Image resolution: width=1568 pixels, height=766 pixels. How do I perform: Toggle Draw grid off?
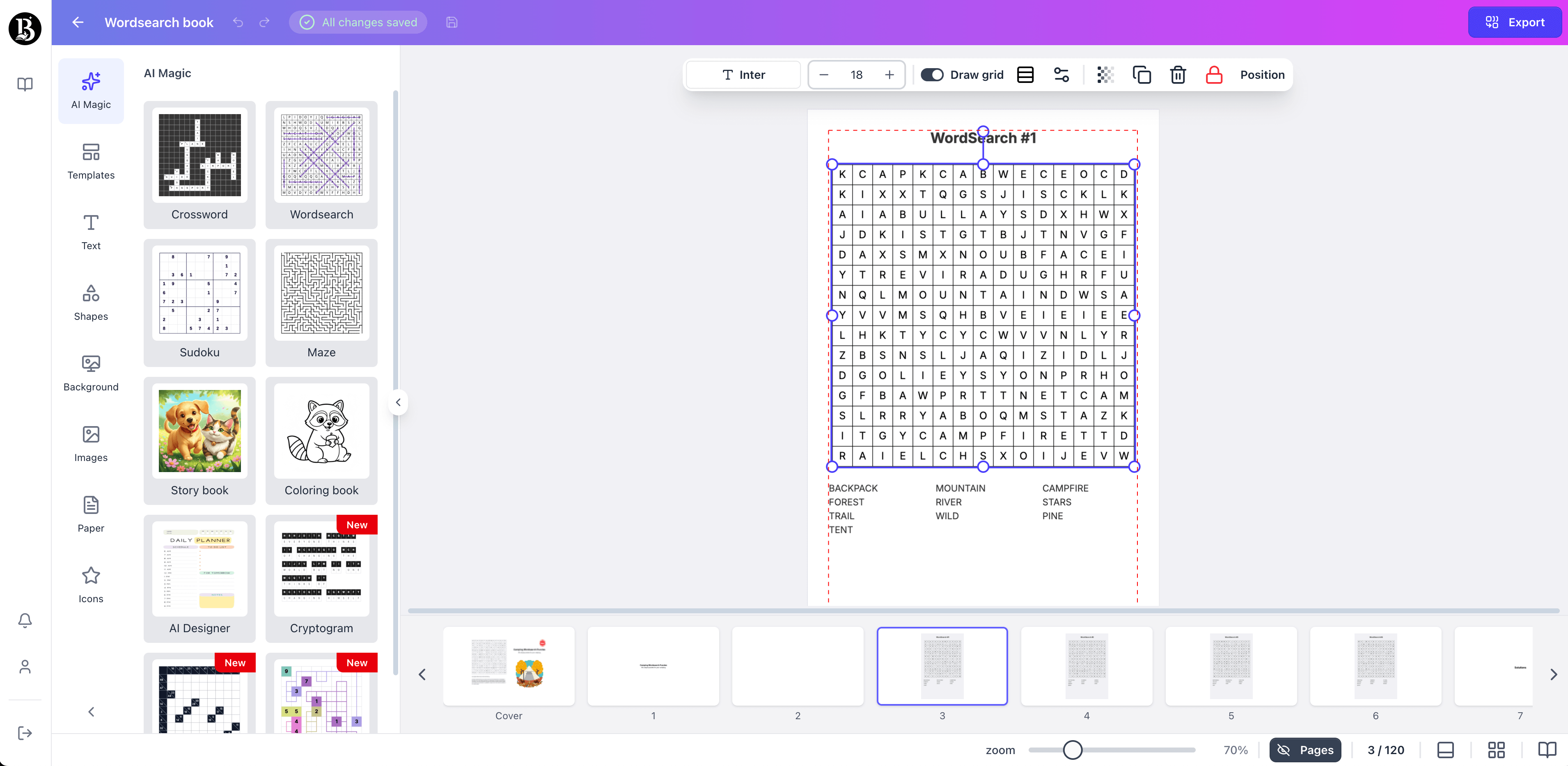click(931, 74)
